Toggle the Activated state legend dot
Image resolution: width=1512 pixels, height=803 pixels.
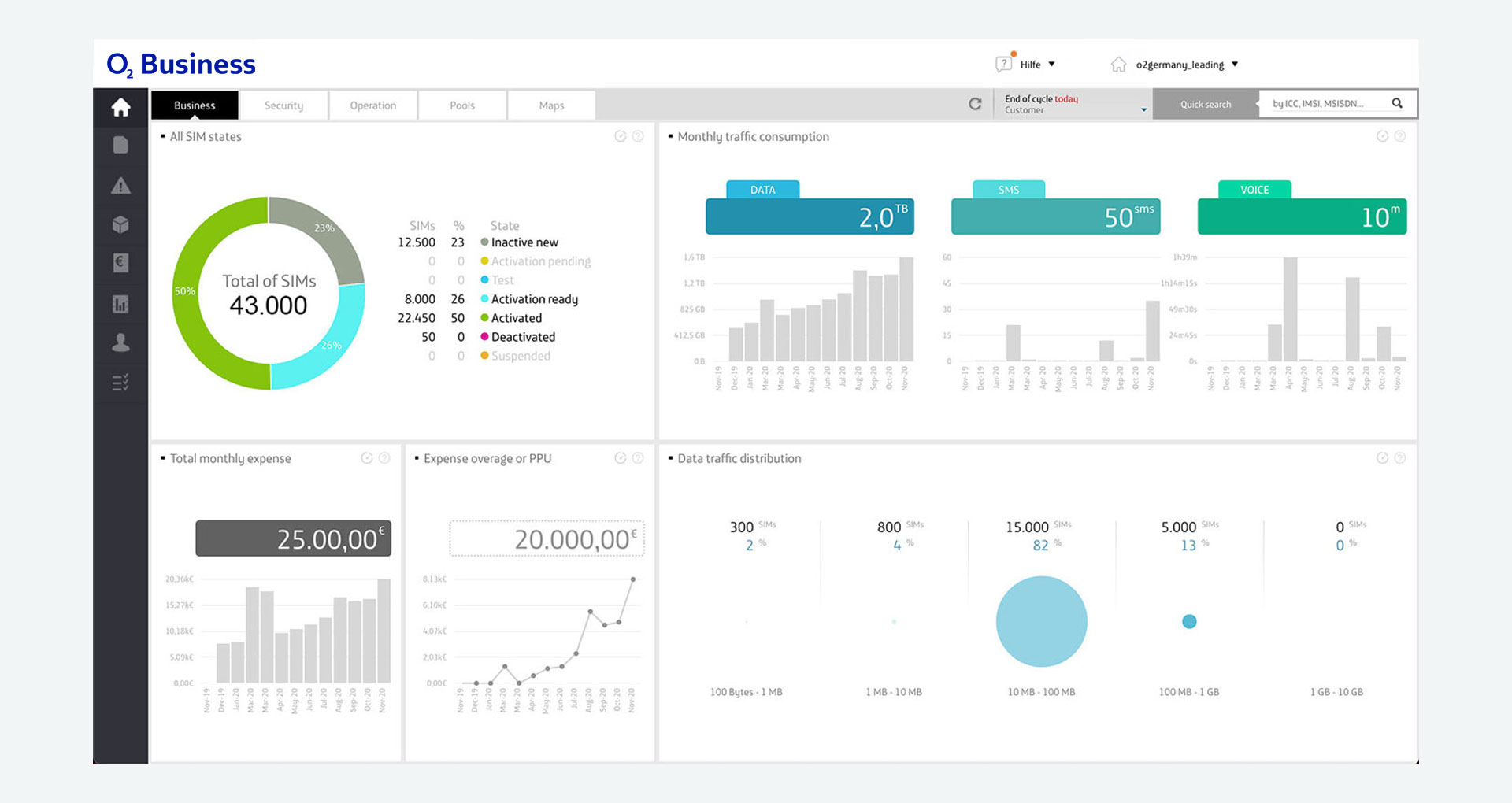pyautogui.click(x=485, y=318)
